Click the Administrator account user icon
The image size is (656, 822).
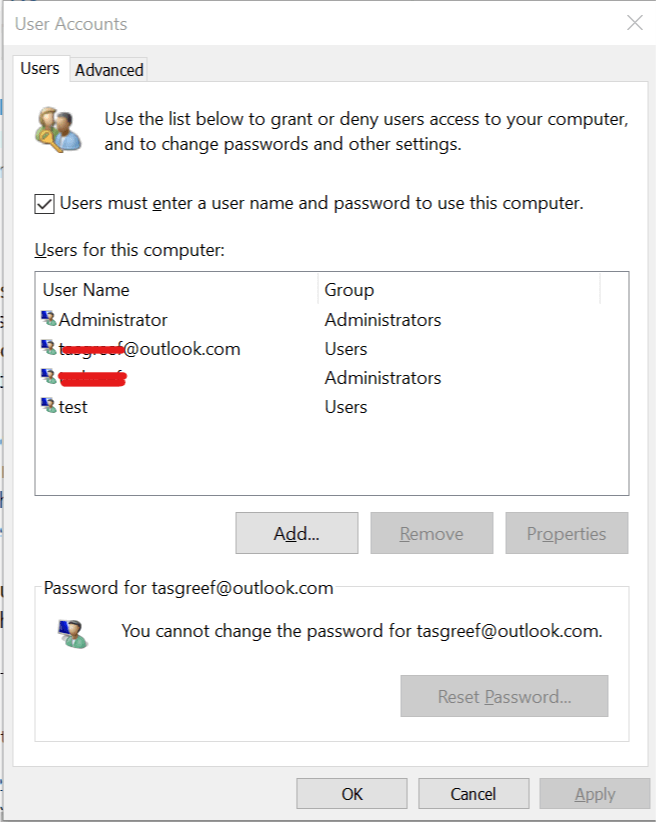[x=49, y=318]
